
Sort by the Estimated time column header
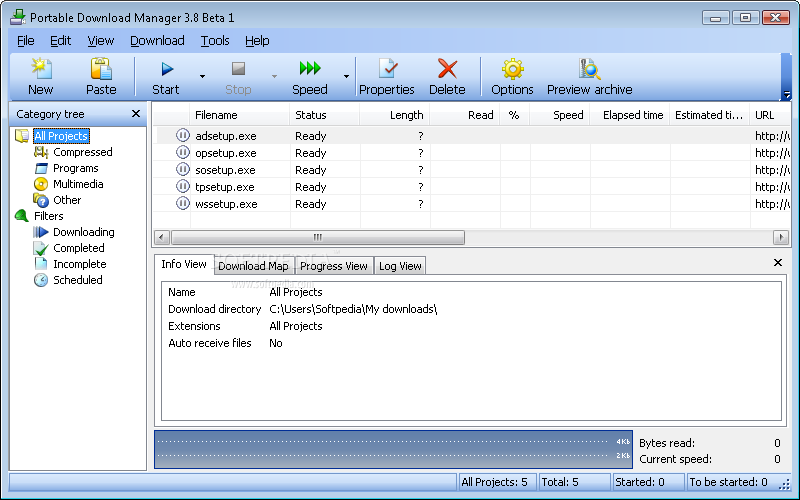(x=710, y=115)
